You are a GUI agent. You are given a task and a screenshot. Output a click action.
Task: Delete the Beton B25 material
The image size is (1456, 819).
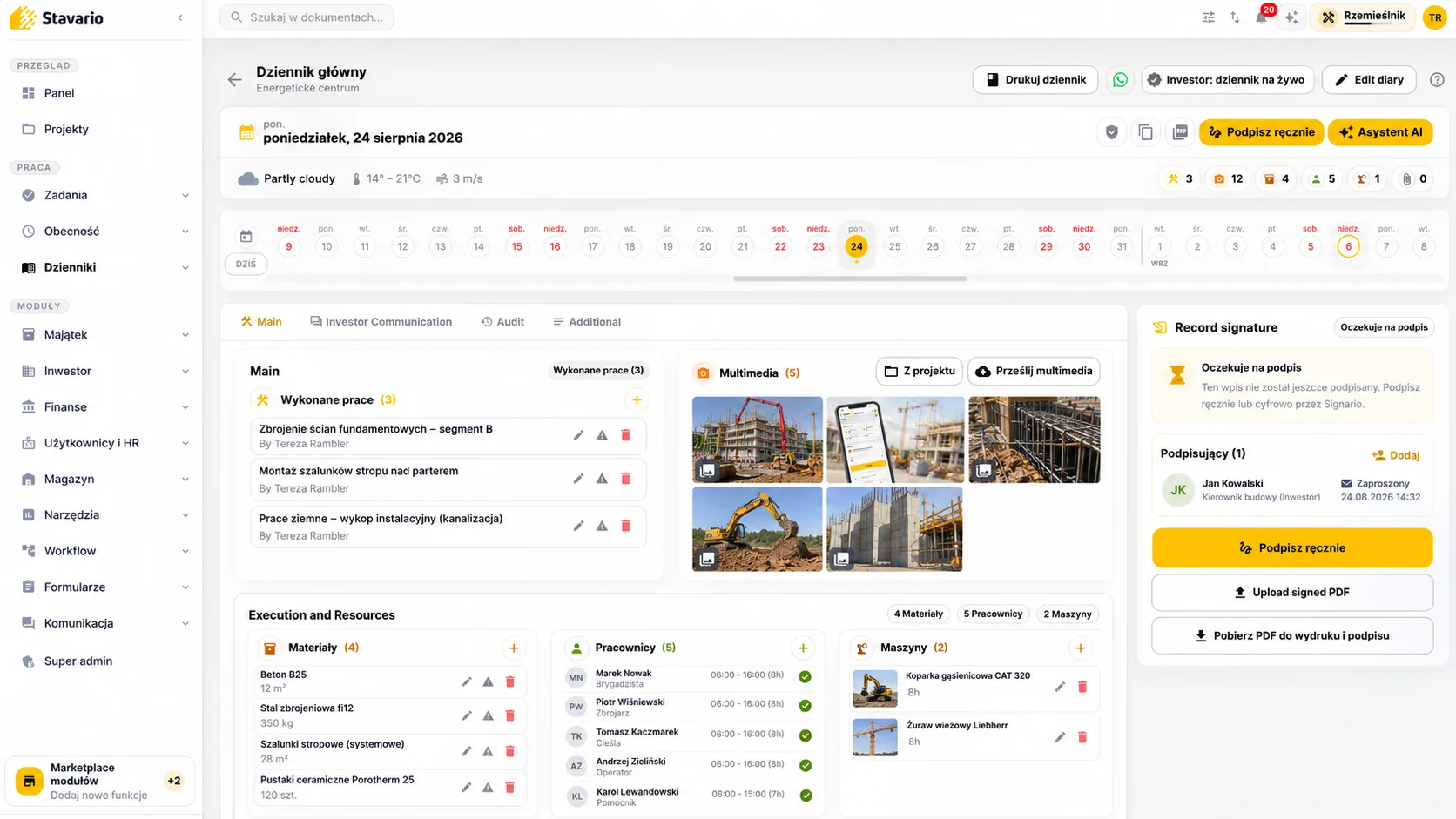tap(510, 681)
